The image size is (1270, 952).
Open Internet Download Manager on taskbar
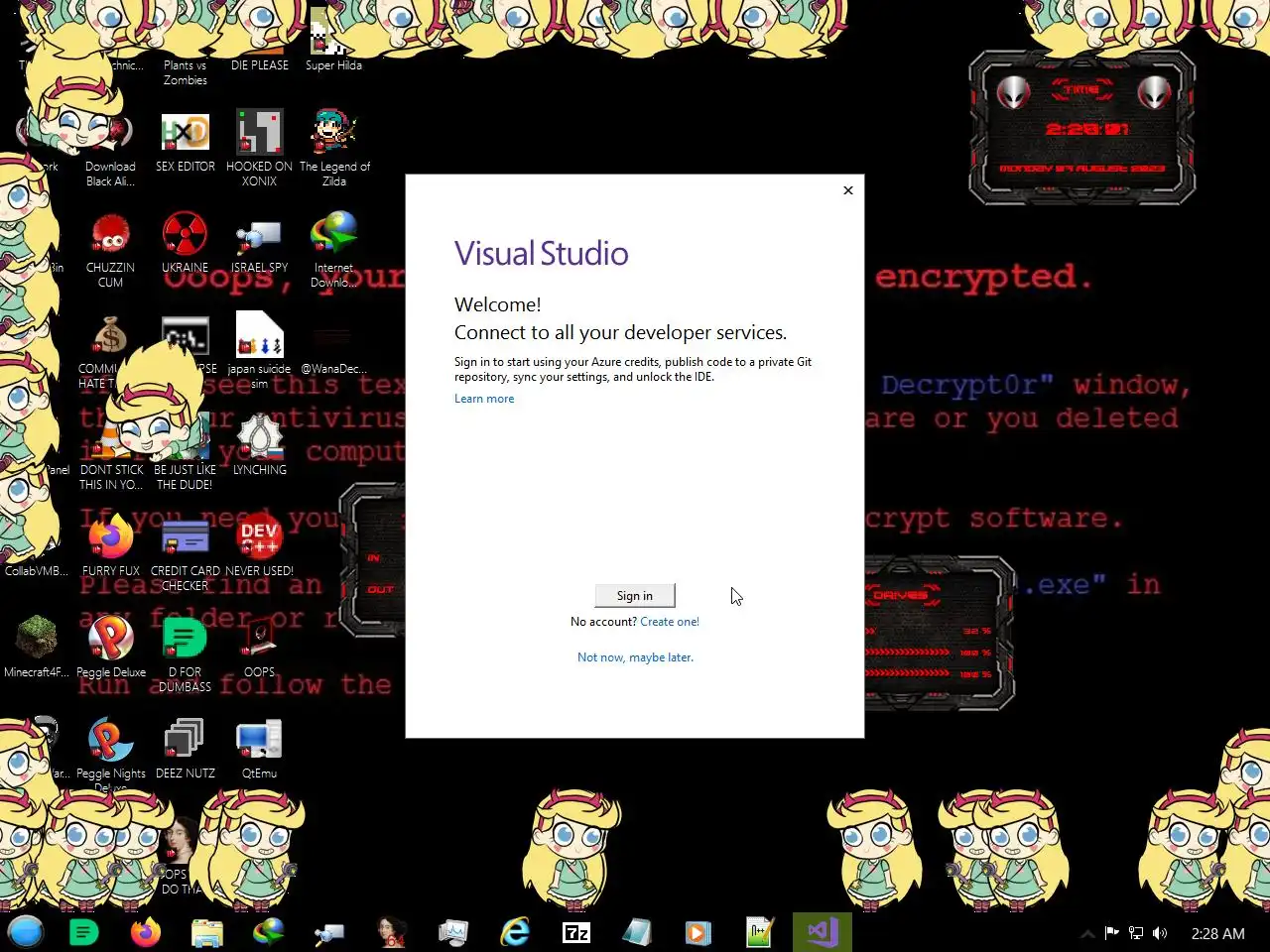(x=269, y=932)
